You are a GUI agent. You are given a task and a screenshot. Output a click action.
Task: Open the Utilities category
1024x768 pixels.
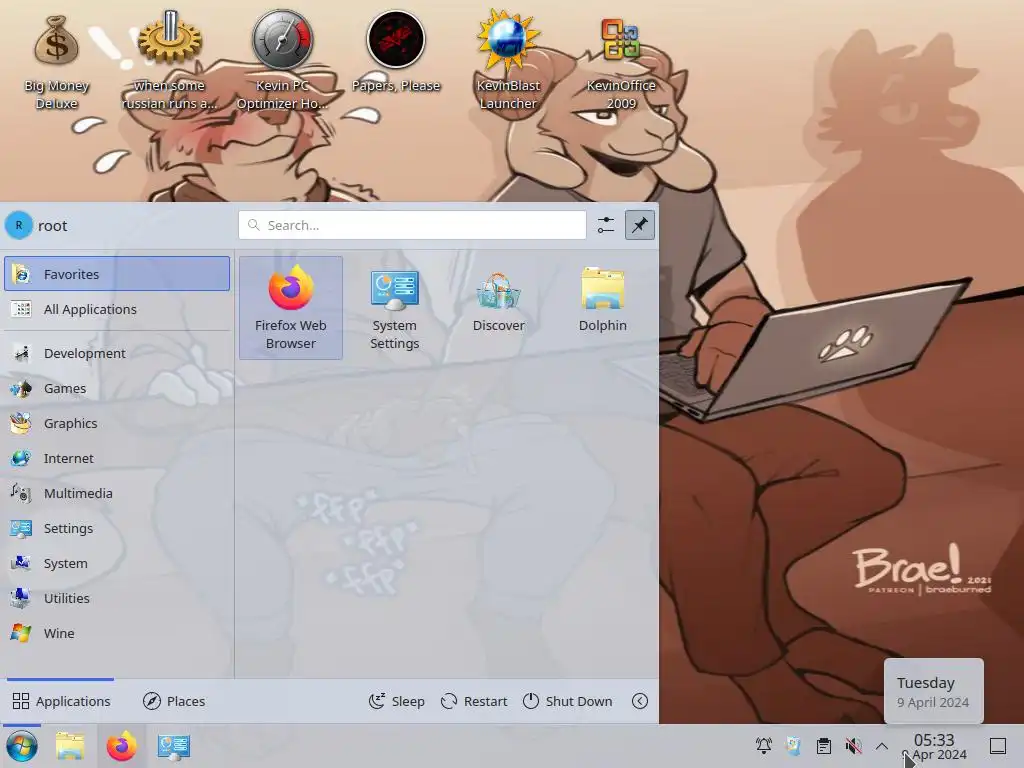[x=117, y=598]
